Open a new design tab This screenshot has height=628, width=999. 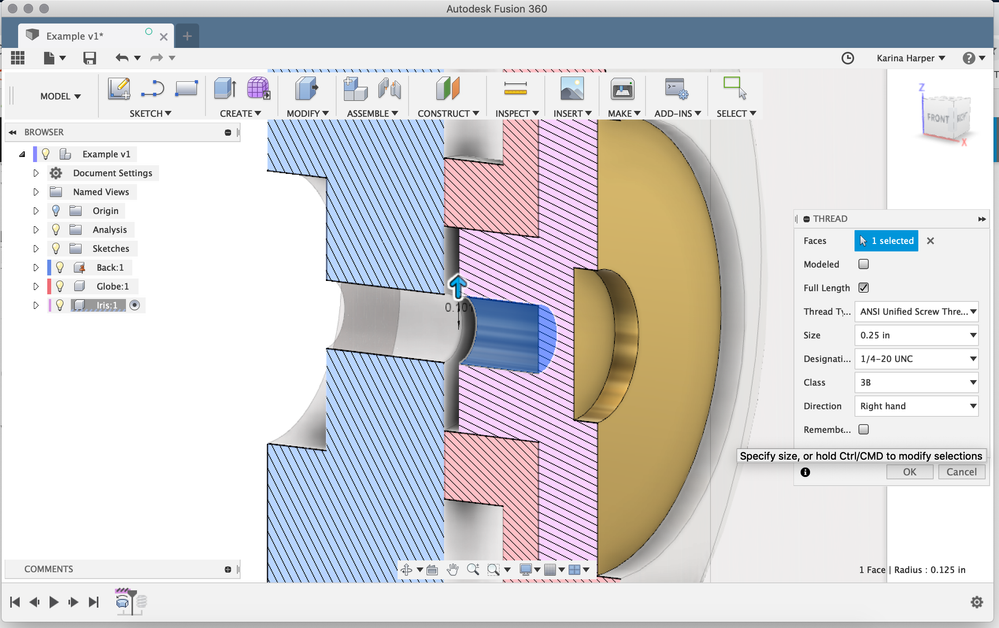[x=187, y=36]
